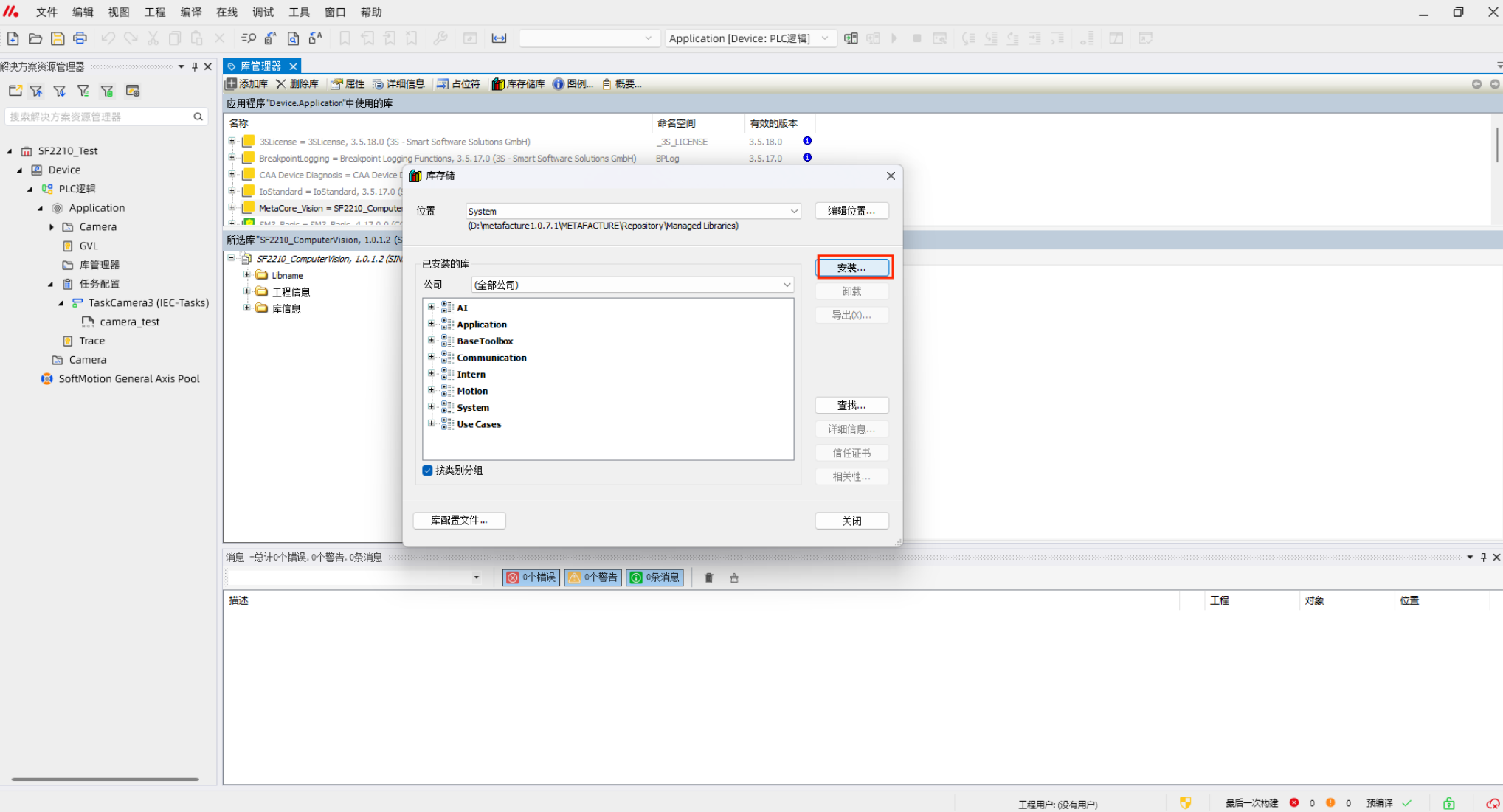Toggle the 0个警告 warning filter
This screenshot has height=812, width=1503.
[592, 577]
